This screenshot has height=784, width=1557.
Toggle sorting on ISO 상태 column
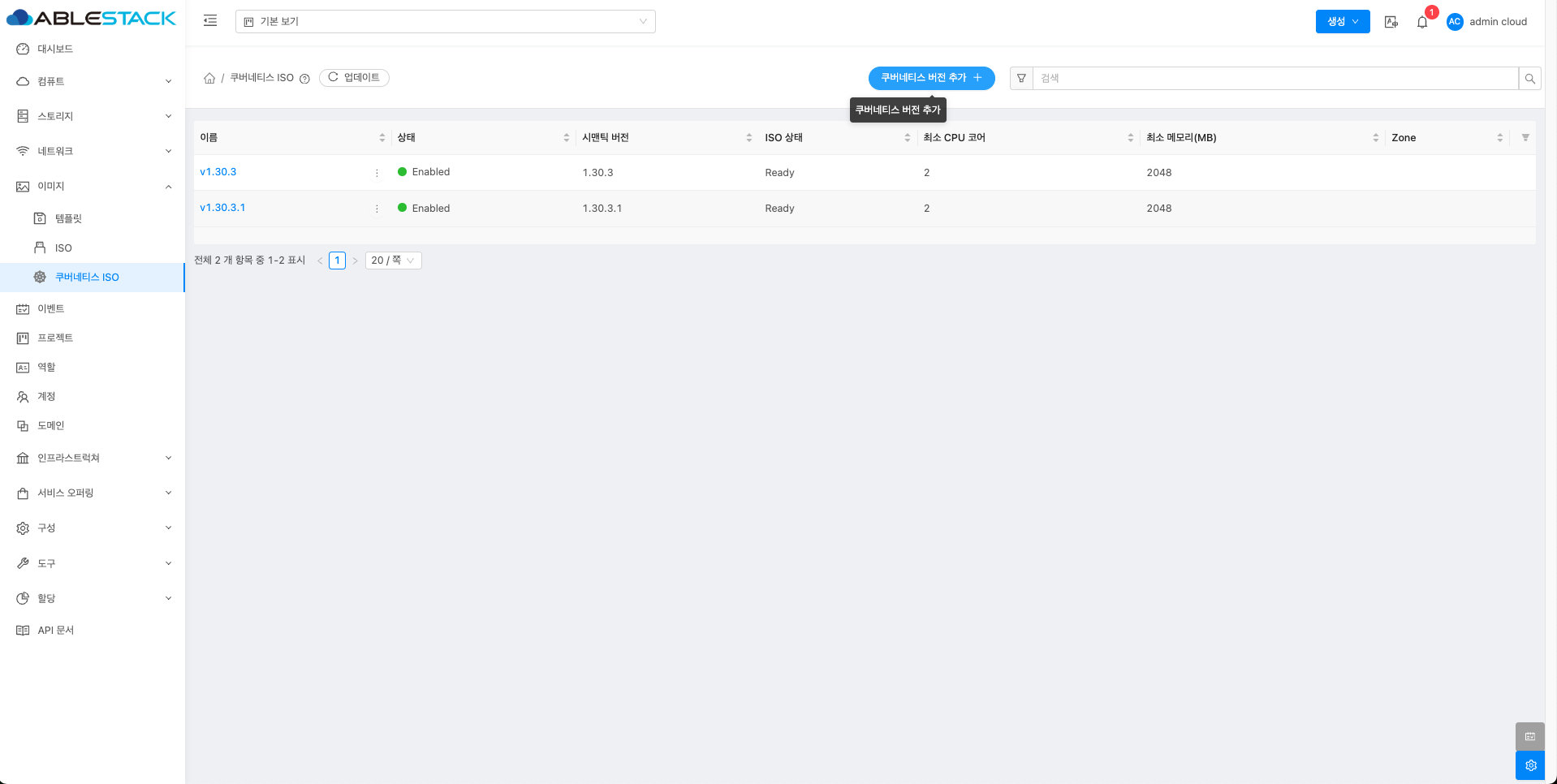(907, 138)
